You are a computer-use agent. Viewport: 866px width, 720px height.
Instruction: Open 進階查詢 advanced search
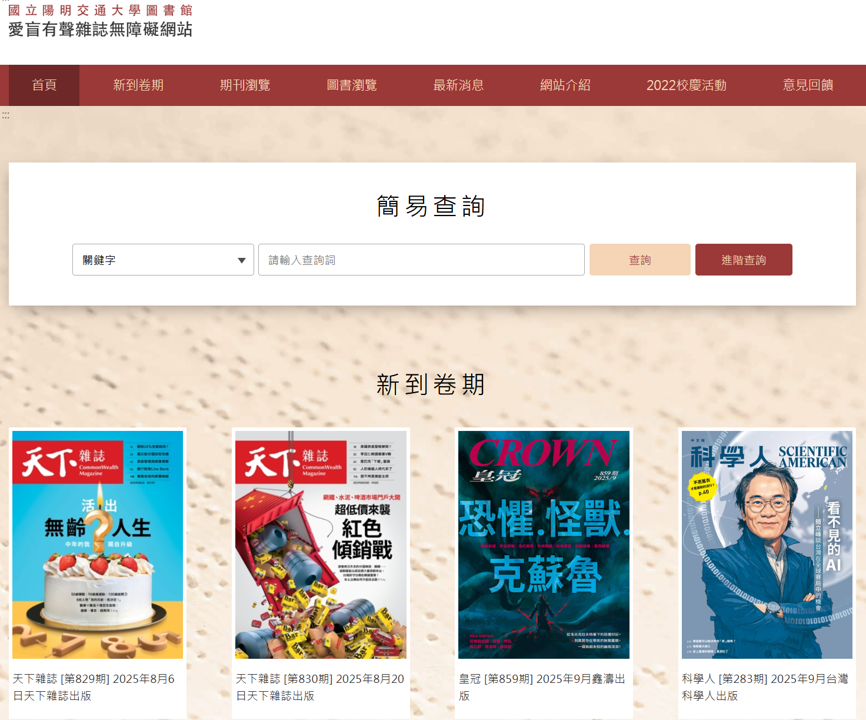(743, 260)
